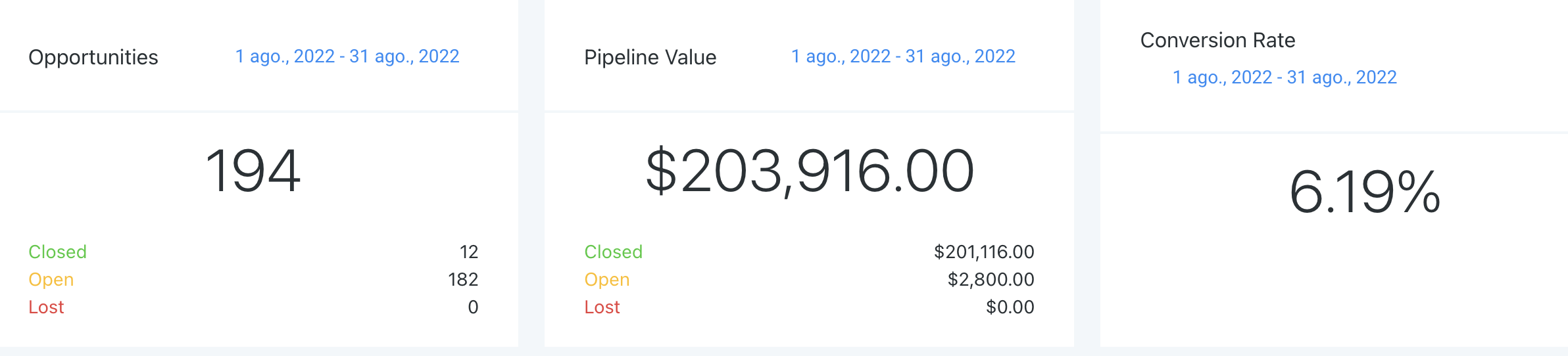
Task: Click the $203,916.00 pipeline total
Action: click(x=810, y=171)
